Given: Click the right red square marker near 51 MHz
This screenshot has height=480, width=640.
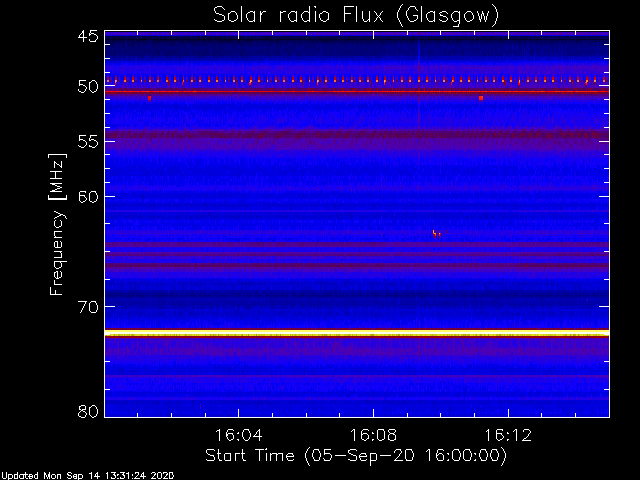Looking at the screenshot, I should [x=481, y=98].
